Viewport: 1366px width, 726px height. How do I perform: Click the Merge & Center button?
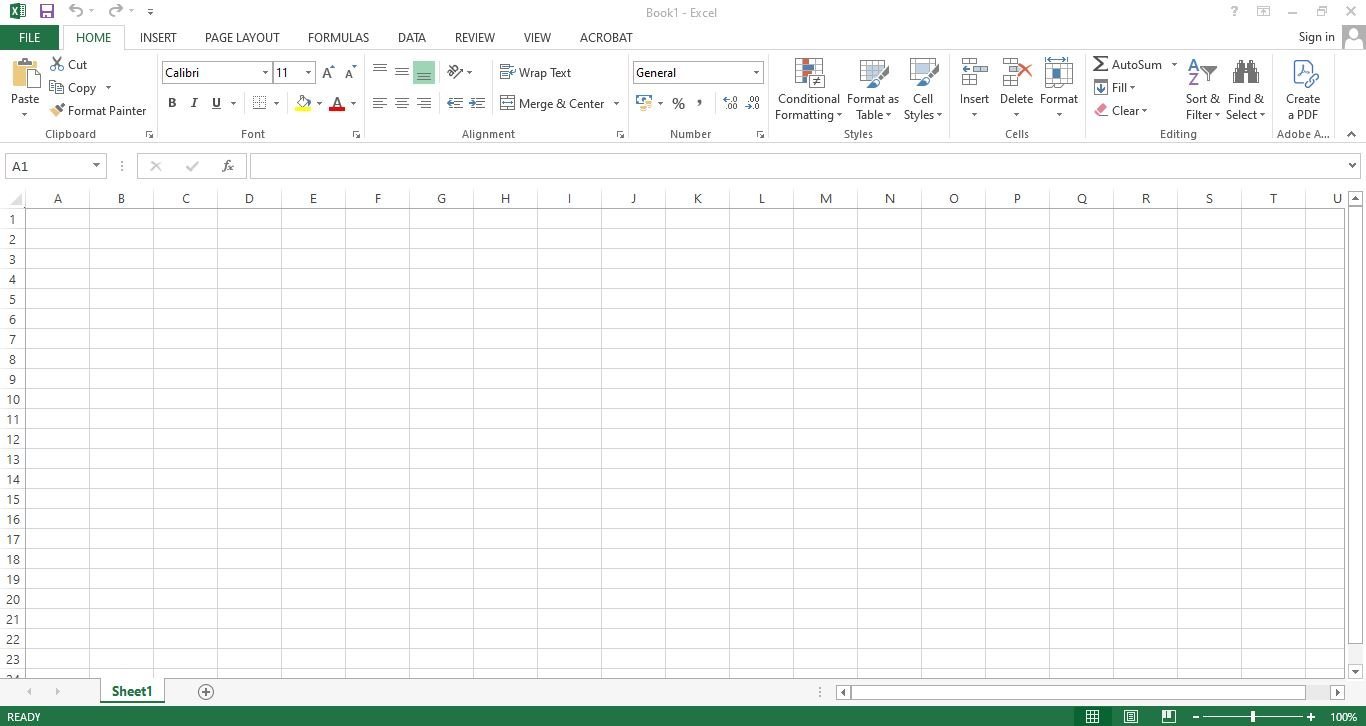tap(553, 104)
